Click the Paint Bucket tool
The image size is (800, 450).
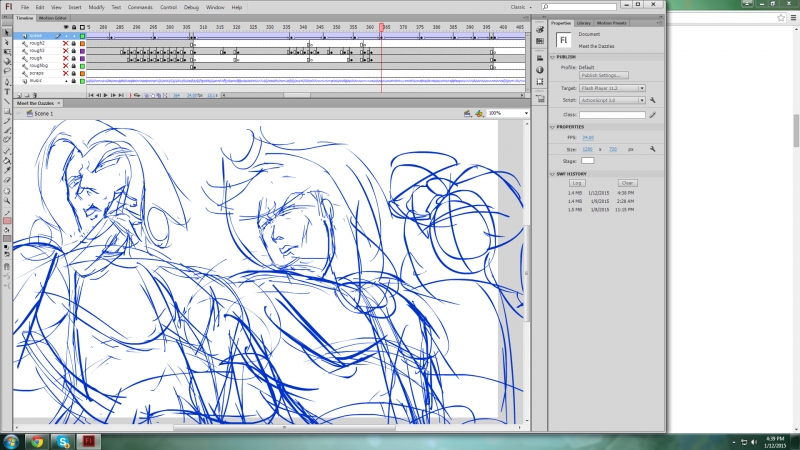(x=6, y=160)
